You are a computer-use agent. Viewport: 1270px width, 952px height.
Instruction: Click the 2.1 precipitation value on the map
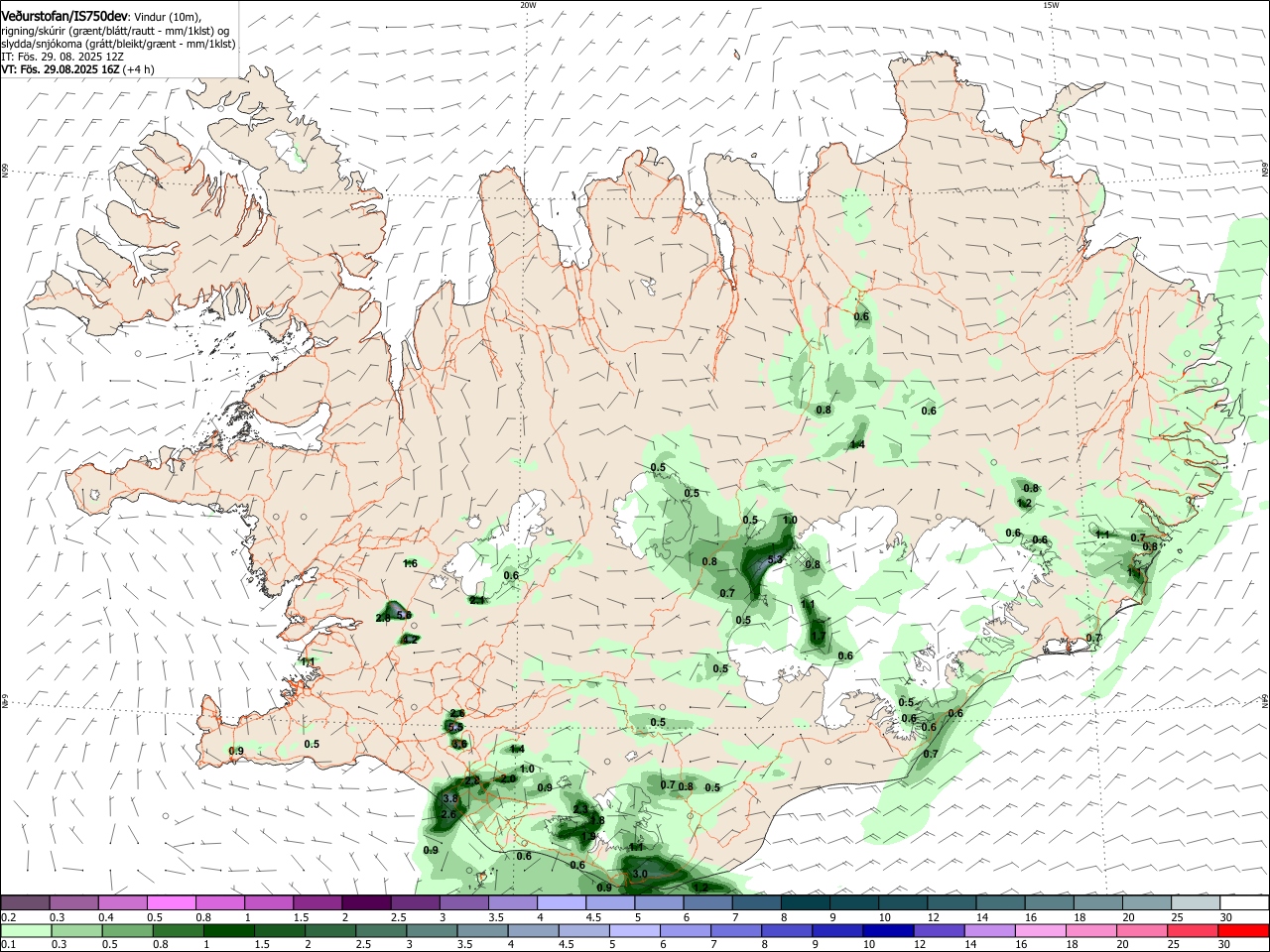(477, 600)
